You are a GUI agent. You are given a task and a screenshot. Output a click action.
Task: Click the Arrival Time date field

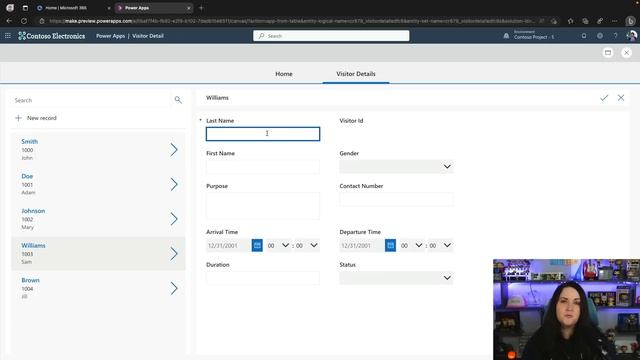click(x=229, y=245)
